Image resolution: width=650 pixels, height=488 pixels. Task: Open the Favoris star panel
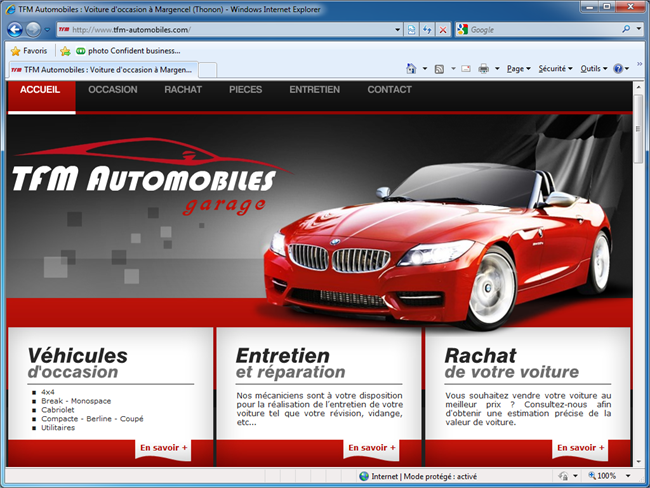coord(28,50)
